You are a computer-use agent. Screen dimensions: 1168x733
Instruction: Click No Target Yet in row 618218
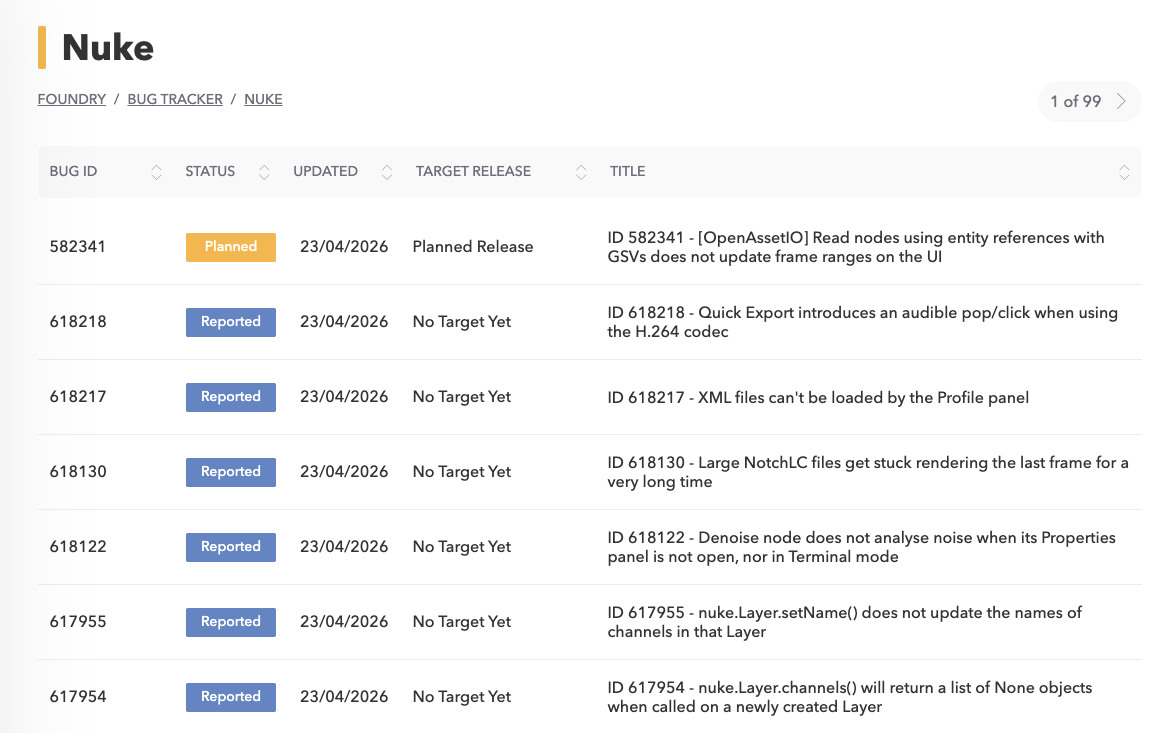tap(462, 322)
